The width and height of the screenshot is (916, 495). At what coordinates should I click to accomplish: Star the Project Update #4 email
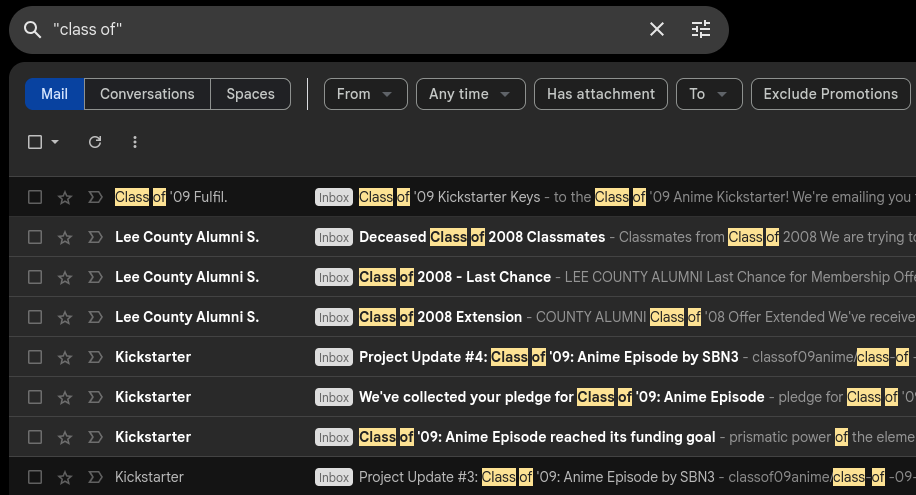click(x=65, y=357)
